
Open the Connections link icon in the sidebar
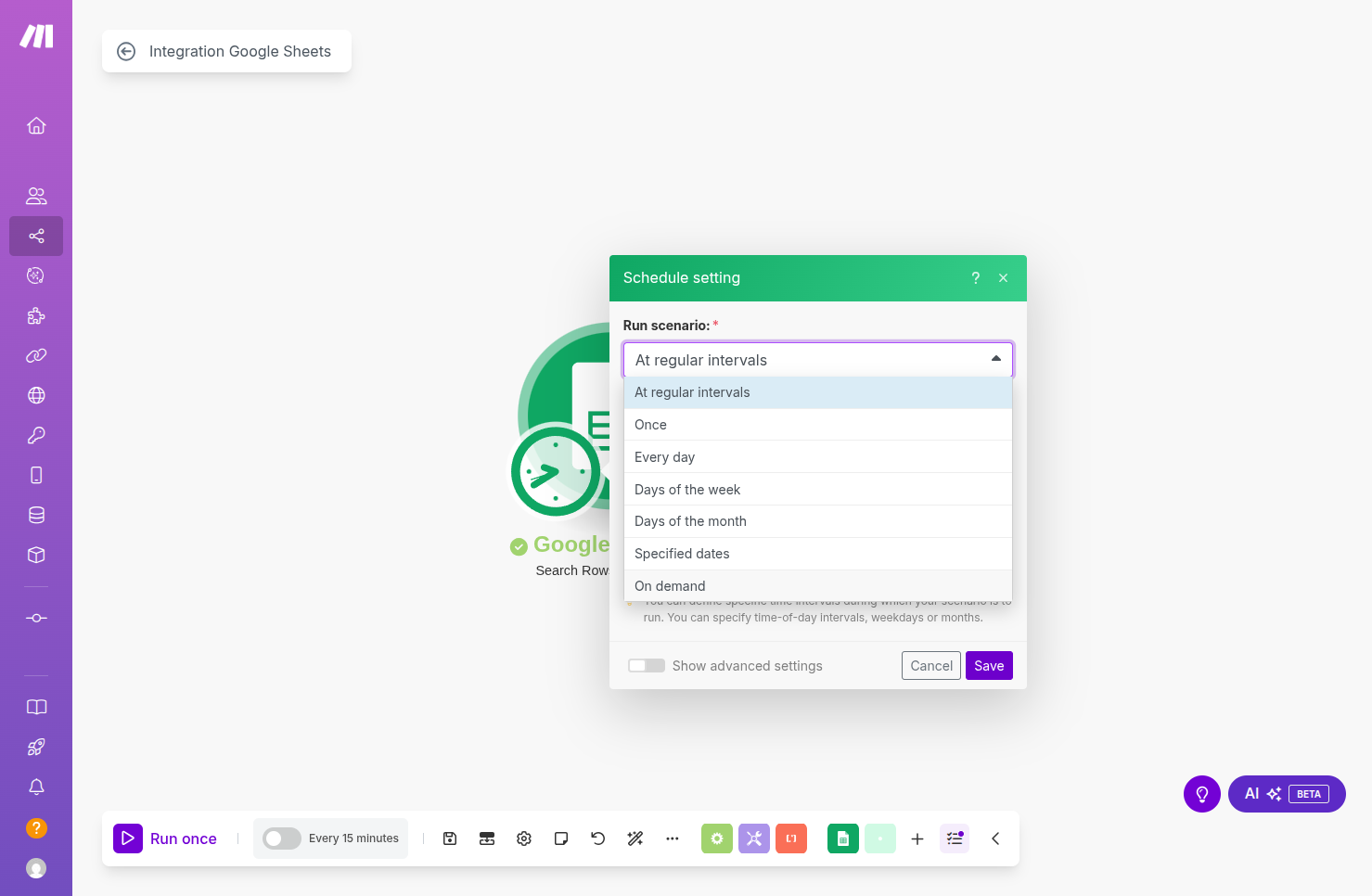pos(36,355)
